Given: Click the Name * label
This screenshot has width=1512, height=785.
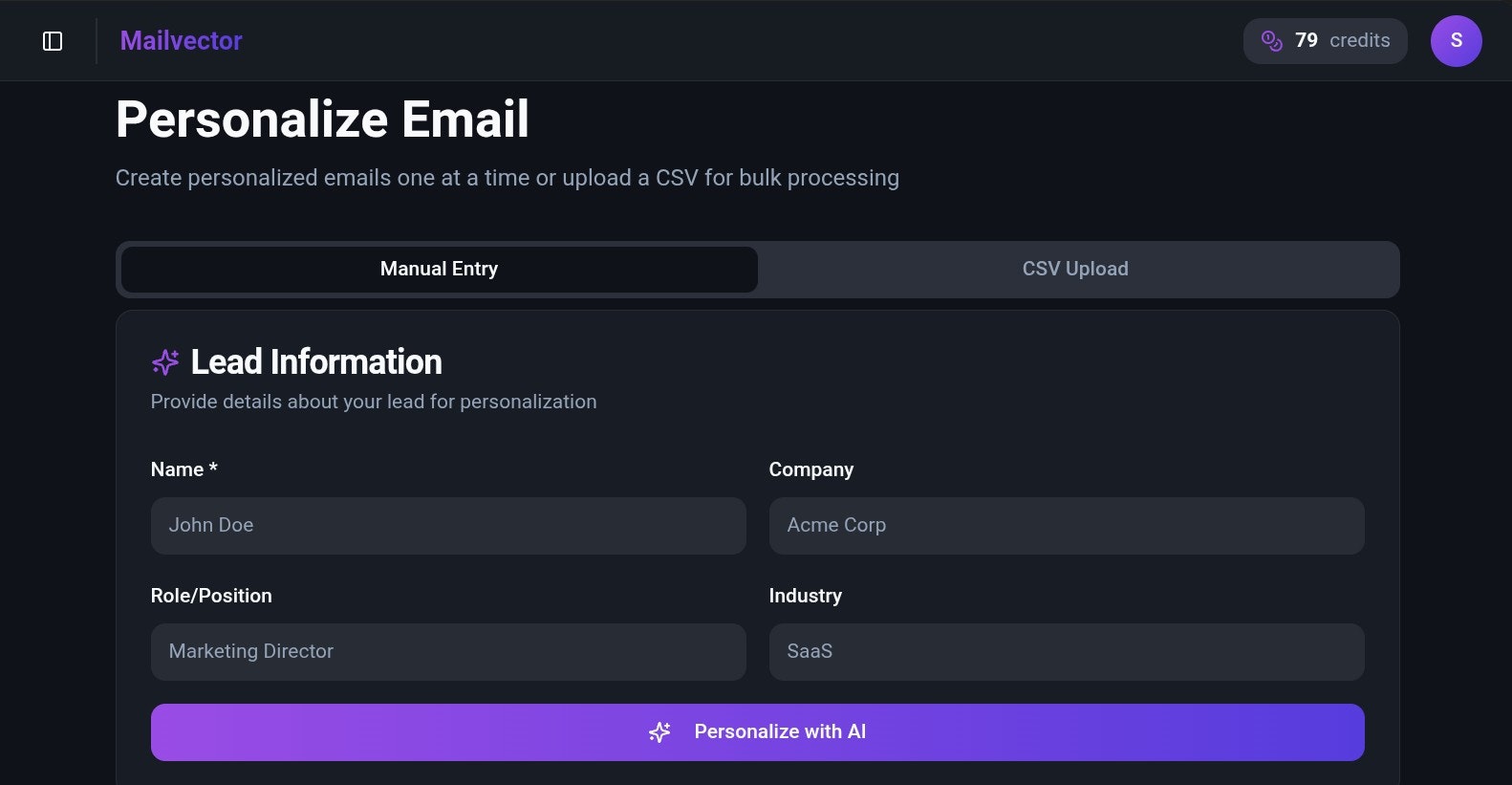Looking at the screenshot, I should click(184, 469).
